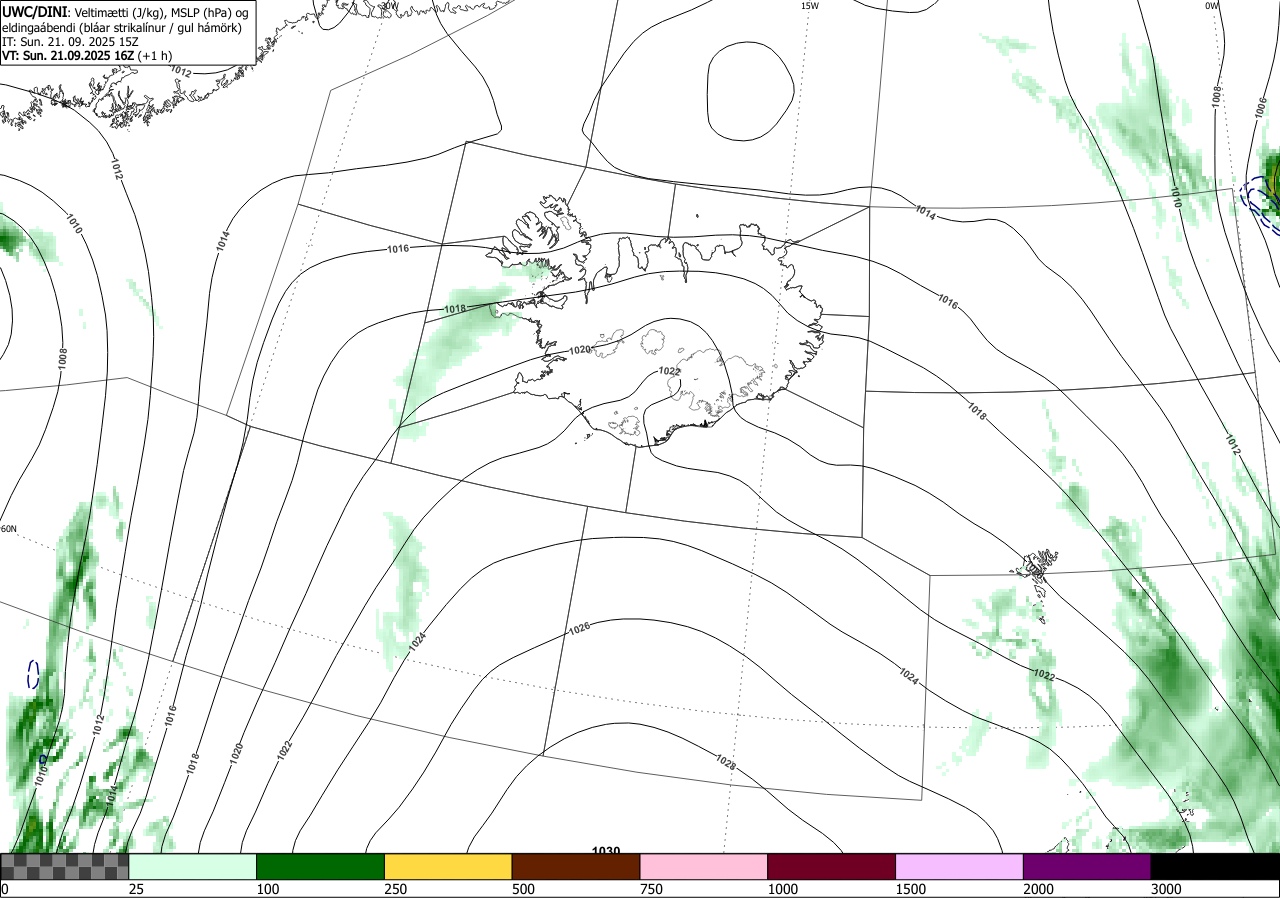This screenshot has width=1280, height=898.
Task: Click the "0W" longitude label
Action: 1212,6
